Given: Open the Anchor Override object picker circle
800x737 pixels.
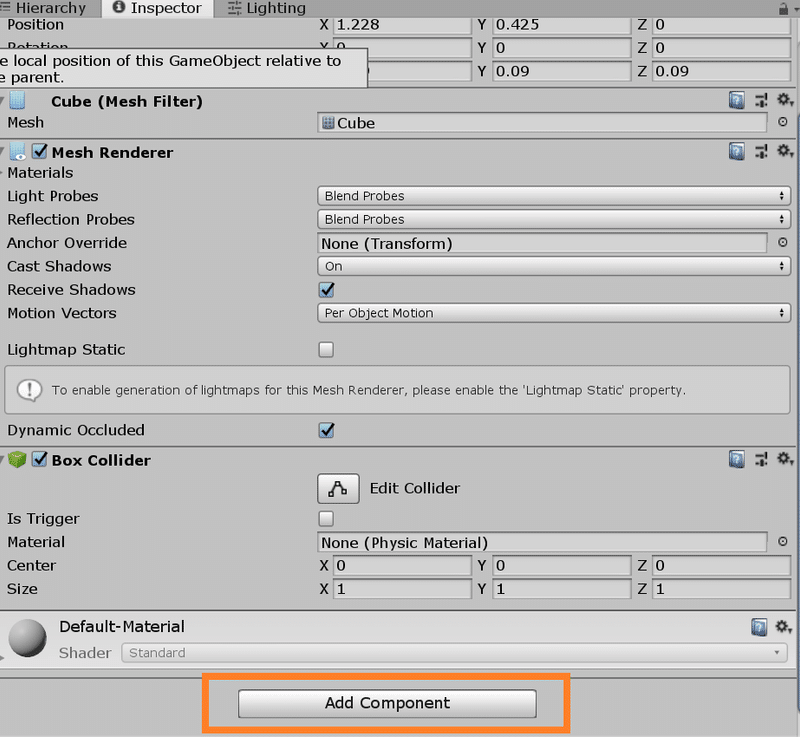Looking at the screenshot, I should tap(783, 242).
